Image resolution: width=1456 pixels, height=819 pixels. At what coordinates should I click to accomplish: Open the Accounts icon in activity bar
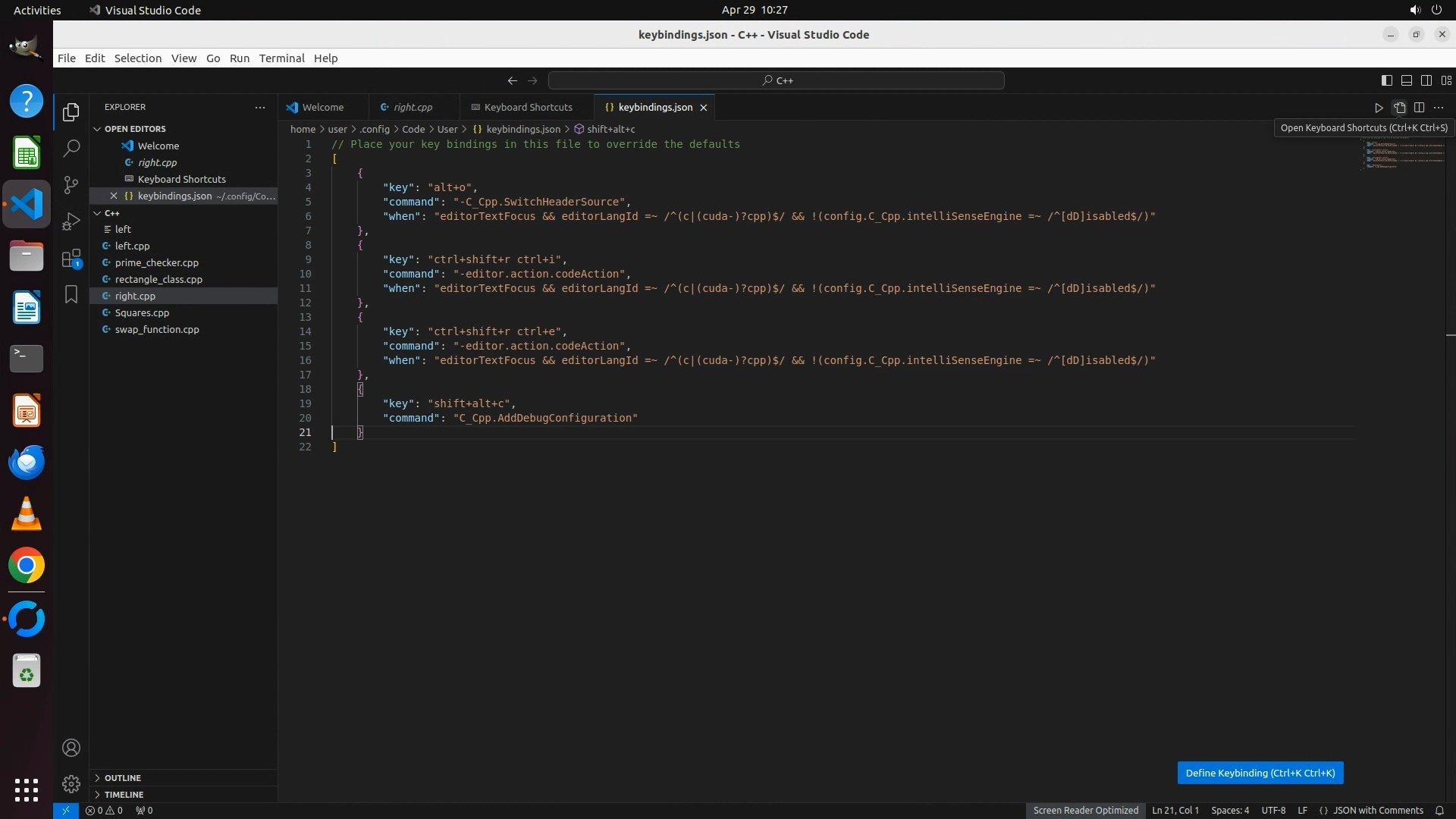point(71,748)
